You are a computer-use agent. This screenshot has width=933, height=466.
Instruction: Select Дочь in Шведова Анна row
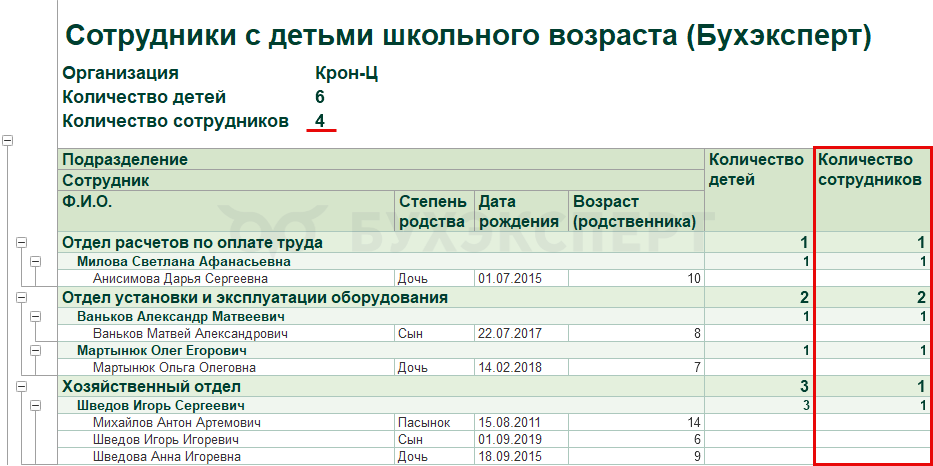point(434,456)
